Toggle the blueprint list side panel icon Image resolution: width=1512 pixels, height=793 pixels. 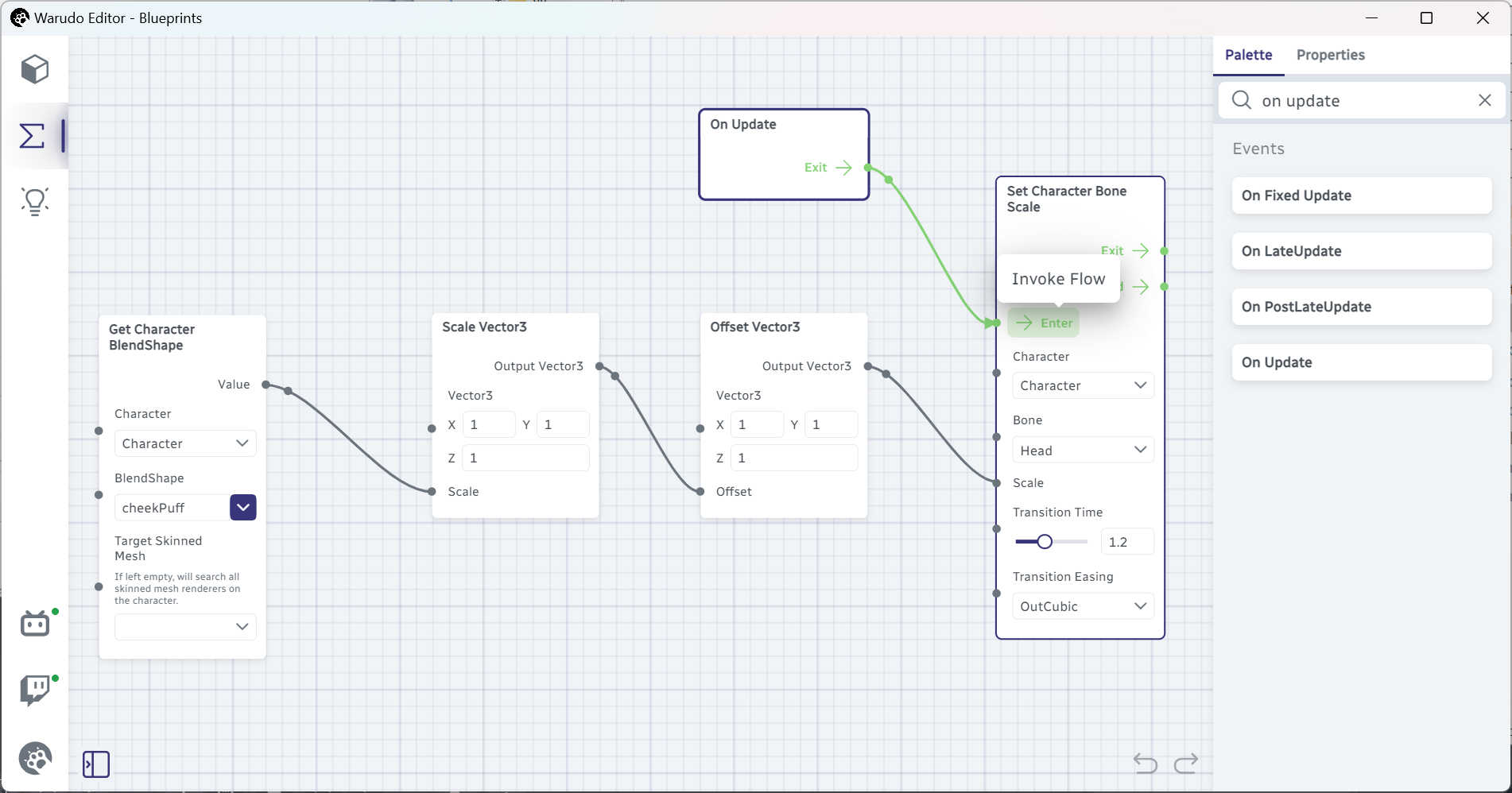coord(96,764)
